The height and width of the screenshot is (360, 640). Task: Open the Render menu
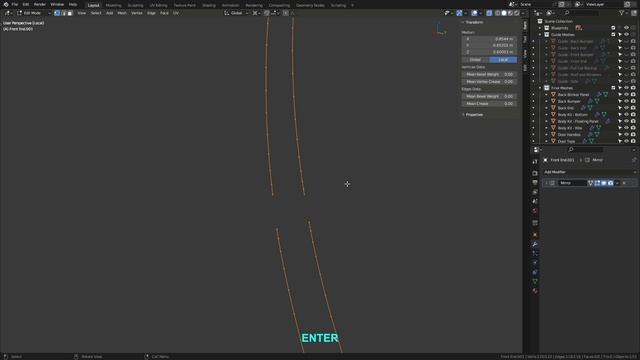[40, 4]
